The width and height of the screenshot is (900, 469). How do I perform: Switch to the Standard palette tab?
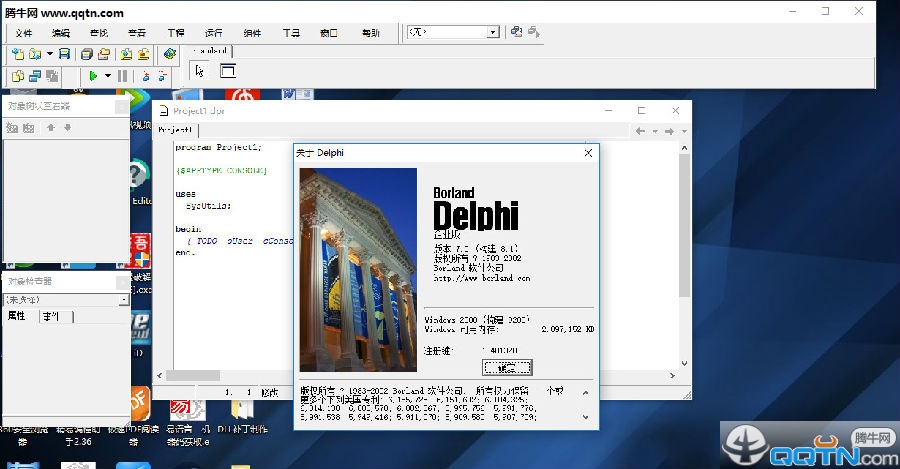click(x=211, y=51)
